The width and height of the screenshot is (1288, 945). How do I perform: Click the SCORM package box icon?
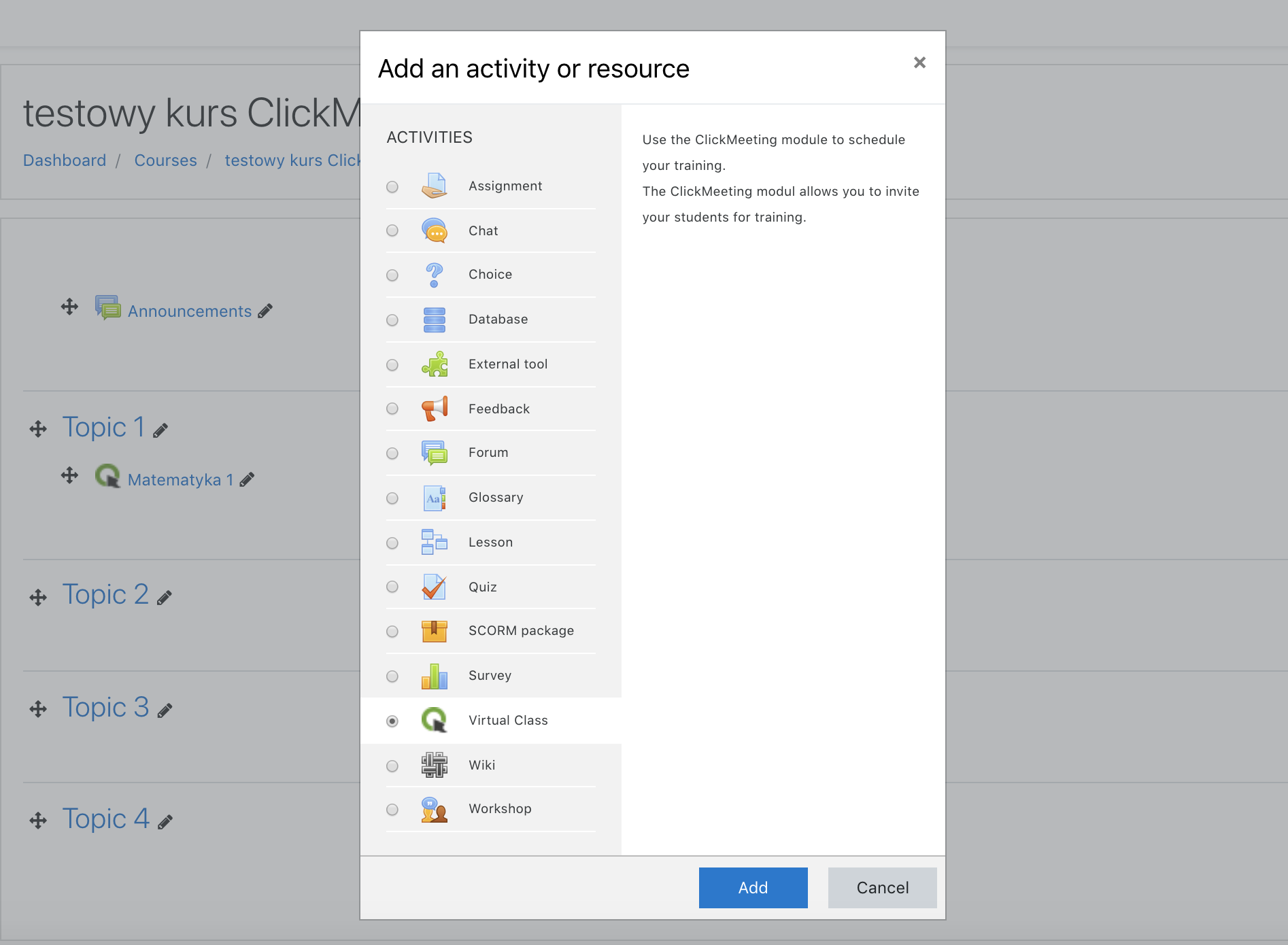[x=434, y=631]
